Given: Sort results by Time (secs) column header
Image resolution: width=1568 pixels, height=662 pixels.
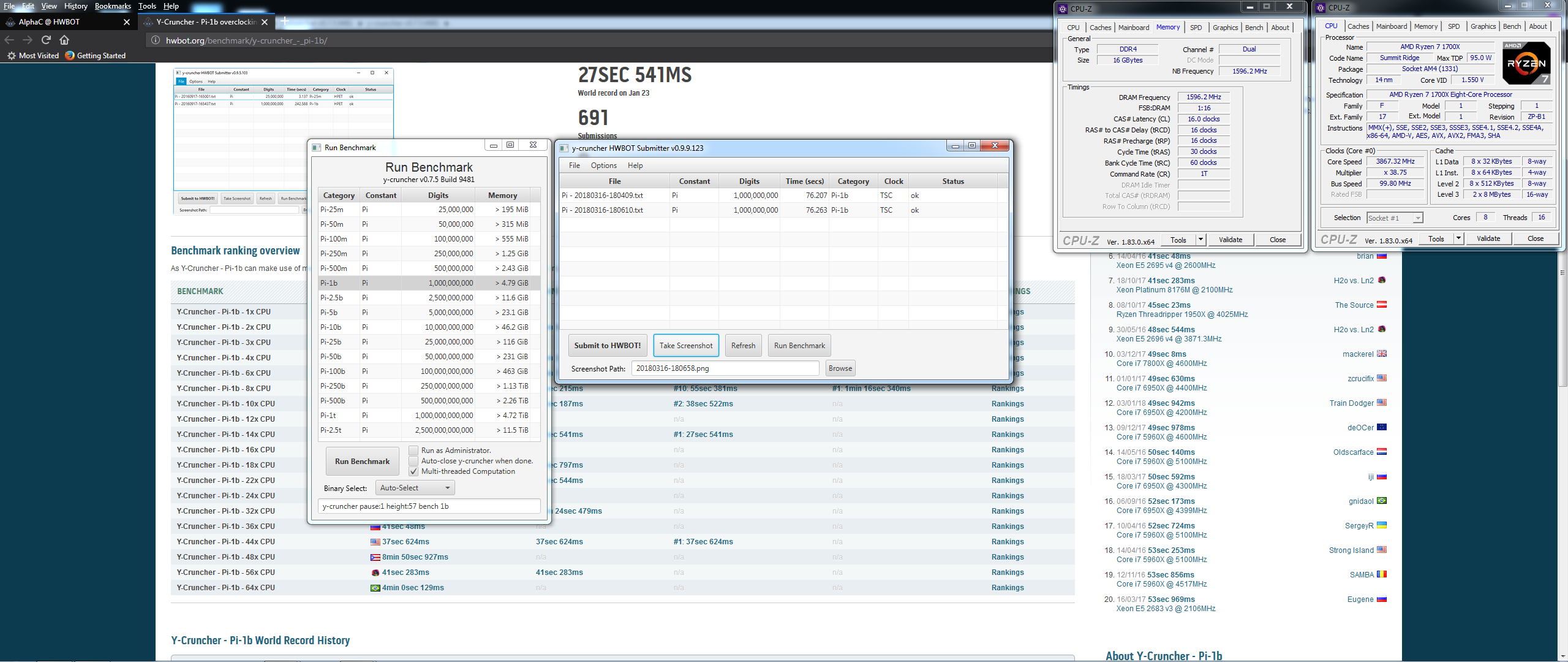Looking at the screenshot, I should pyautogui.click(x=805, y=181).
